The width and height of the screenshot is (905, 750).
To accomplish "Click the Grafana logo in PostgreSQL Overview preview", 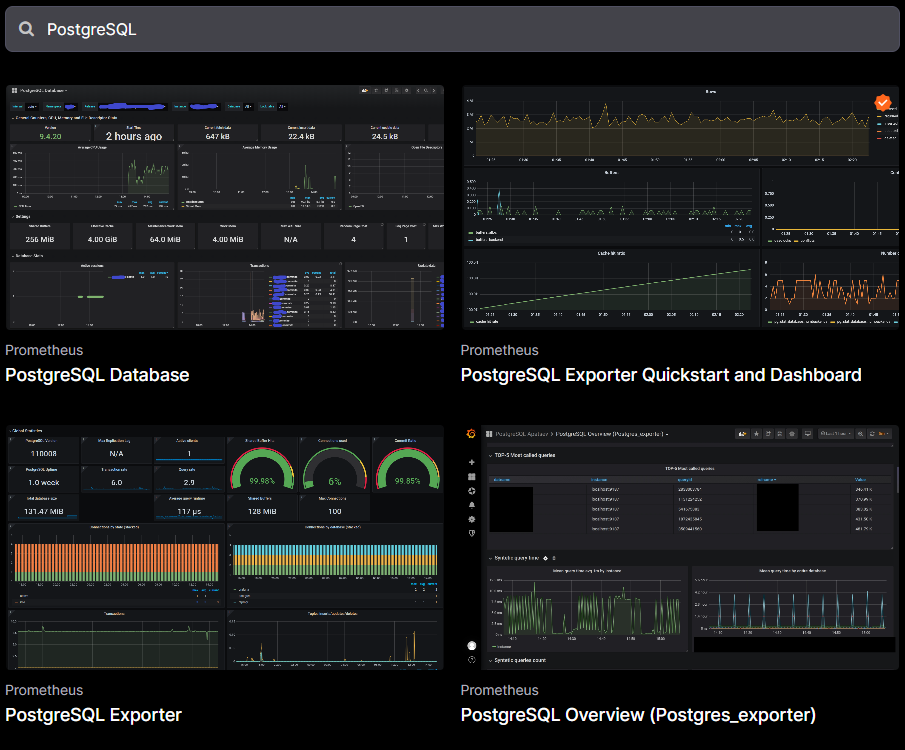I will click(471, 434).
